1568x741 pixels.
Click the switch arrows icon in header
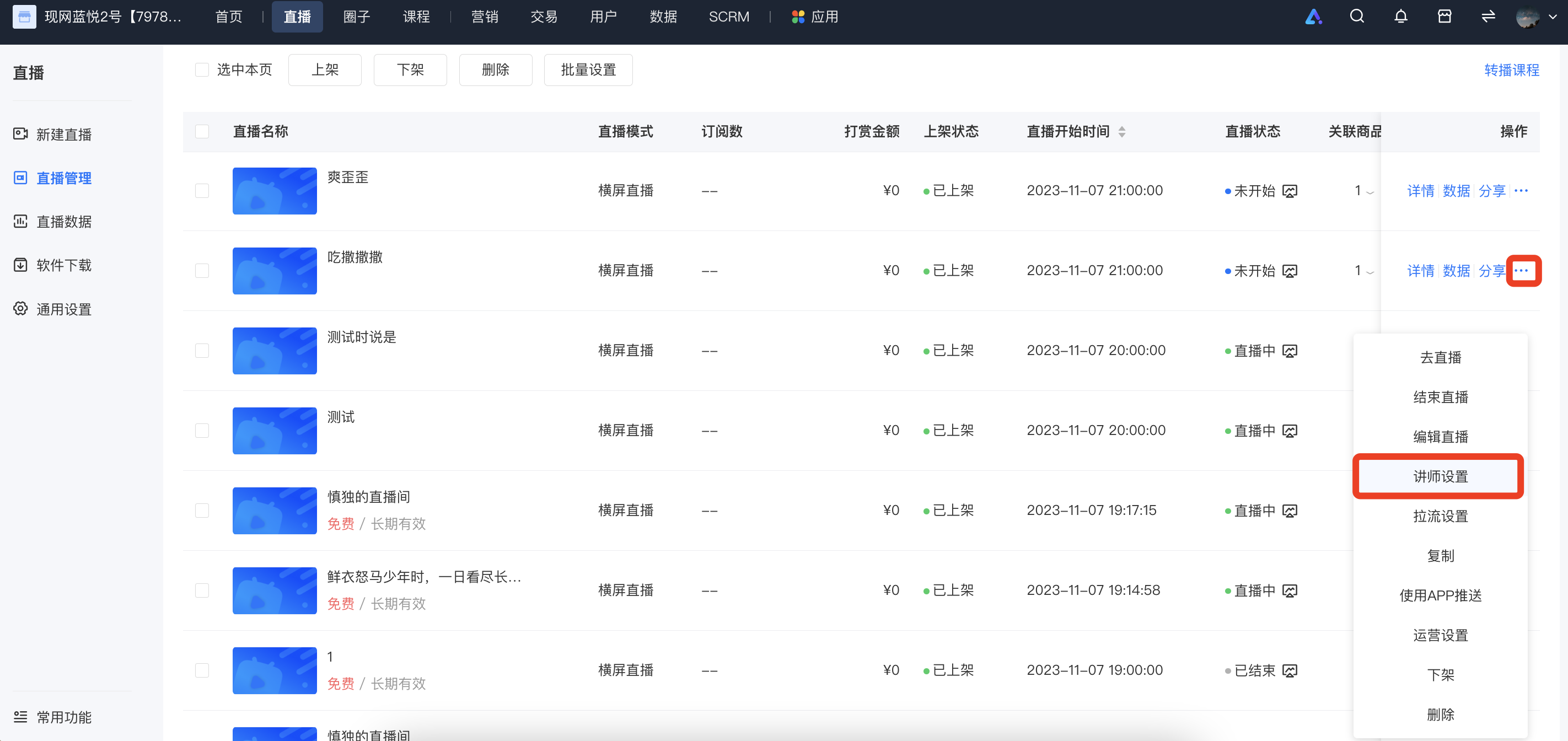1488,17
